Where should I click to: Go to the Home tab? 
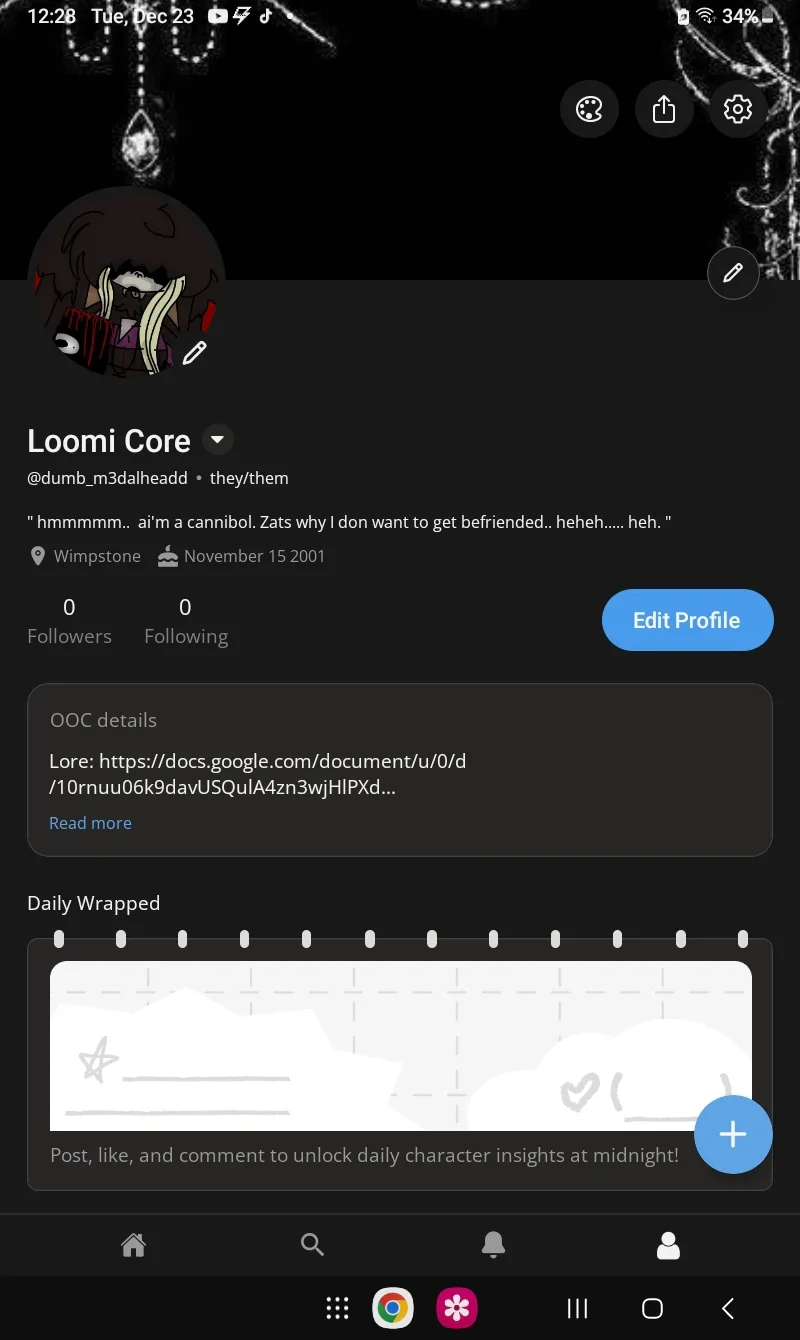pos(133,1245)
